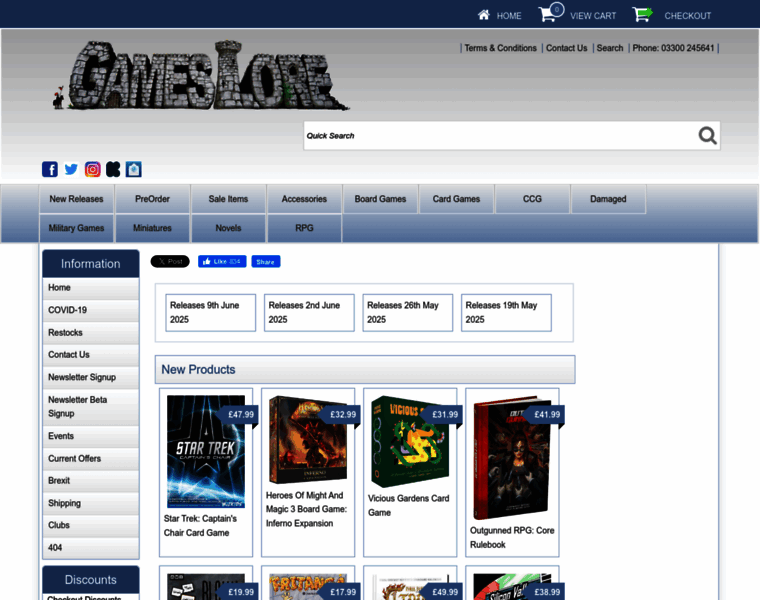Viewport: 760px width, 600px height.
Task: Open Shipping sidebar link
Action: pos(91,503)
